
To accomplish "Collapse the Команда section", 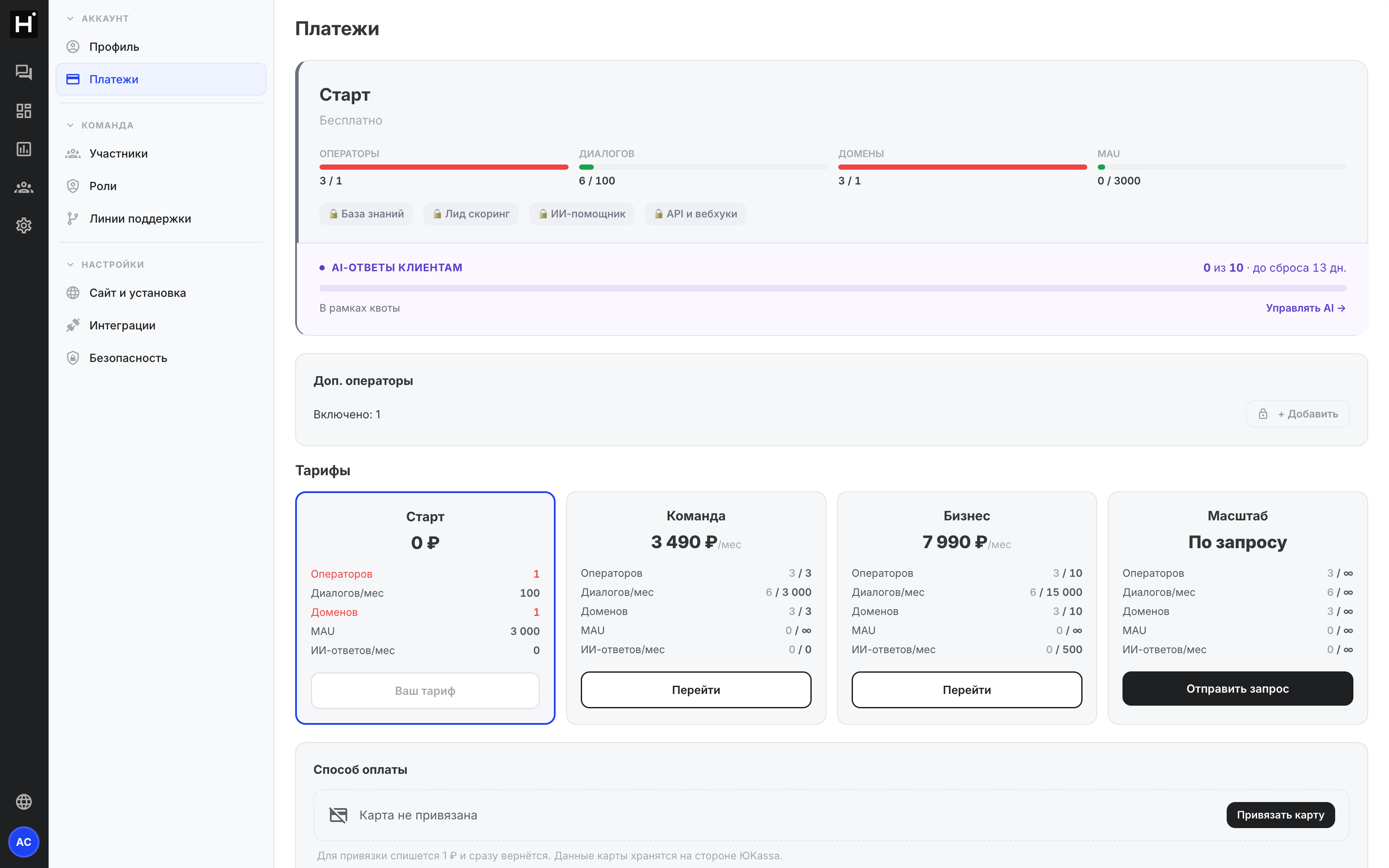I will coord(100,125).
